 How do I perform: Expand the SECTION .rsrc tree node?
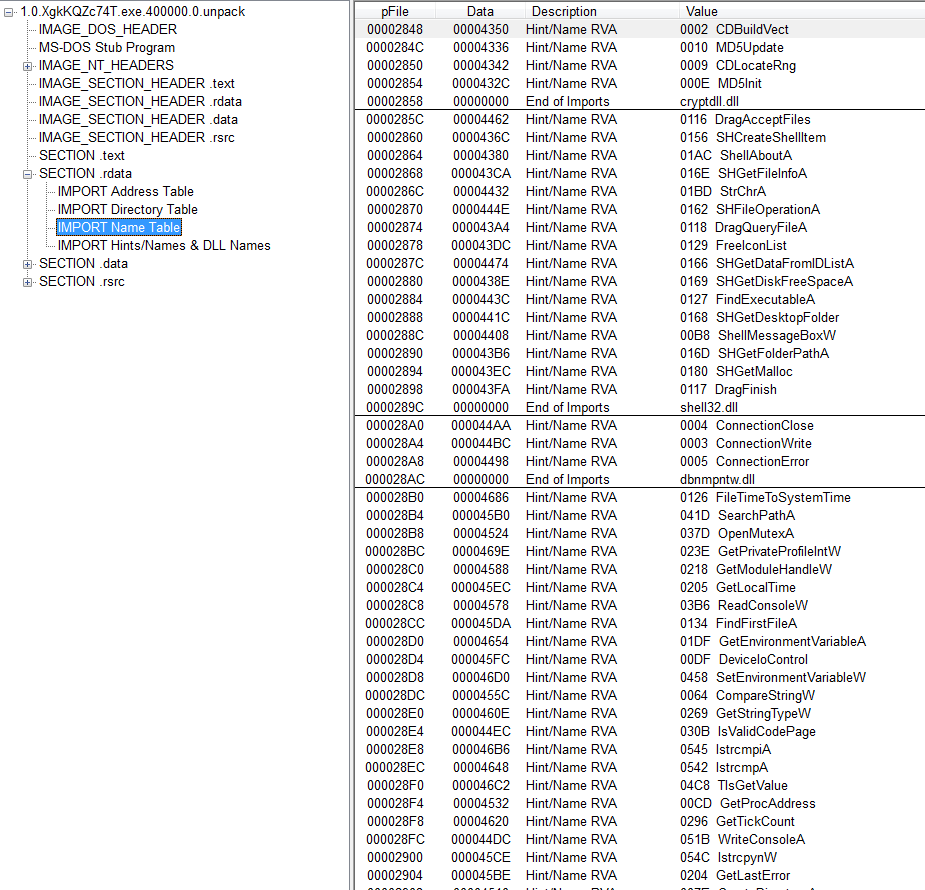tap(25, 281)
